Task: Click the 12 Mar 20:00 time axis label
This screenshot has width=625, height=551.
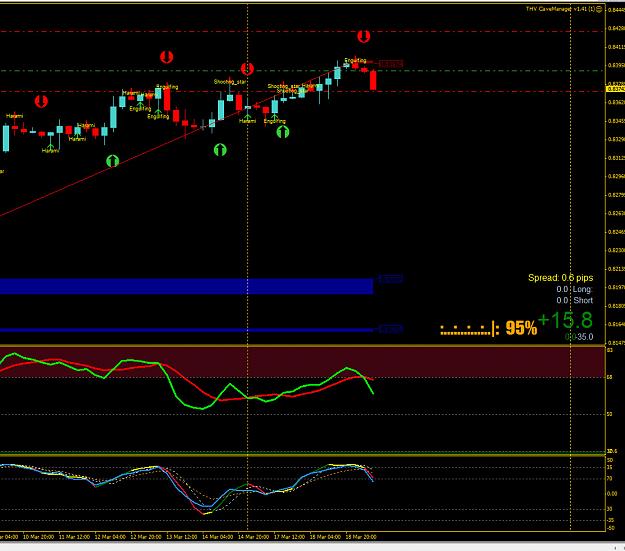Action: tap(146, 537)
